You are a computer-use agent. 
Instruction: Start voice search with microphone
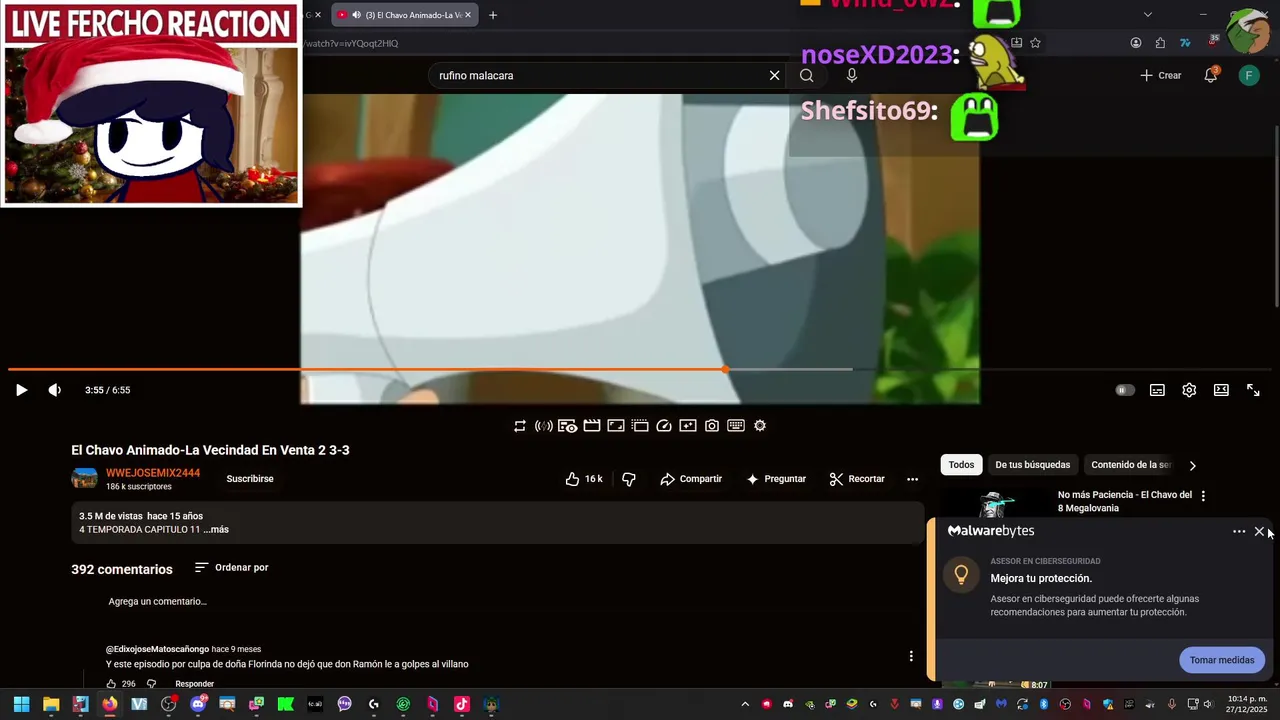[x=852, y=75]
